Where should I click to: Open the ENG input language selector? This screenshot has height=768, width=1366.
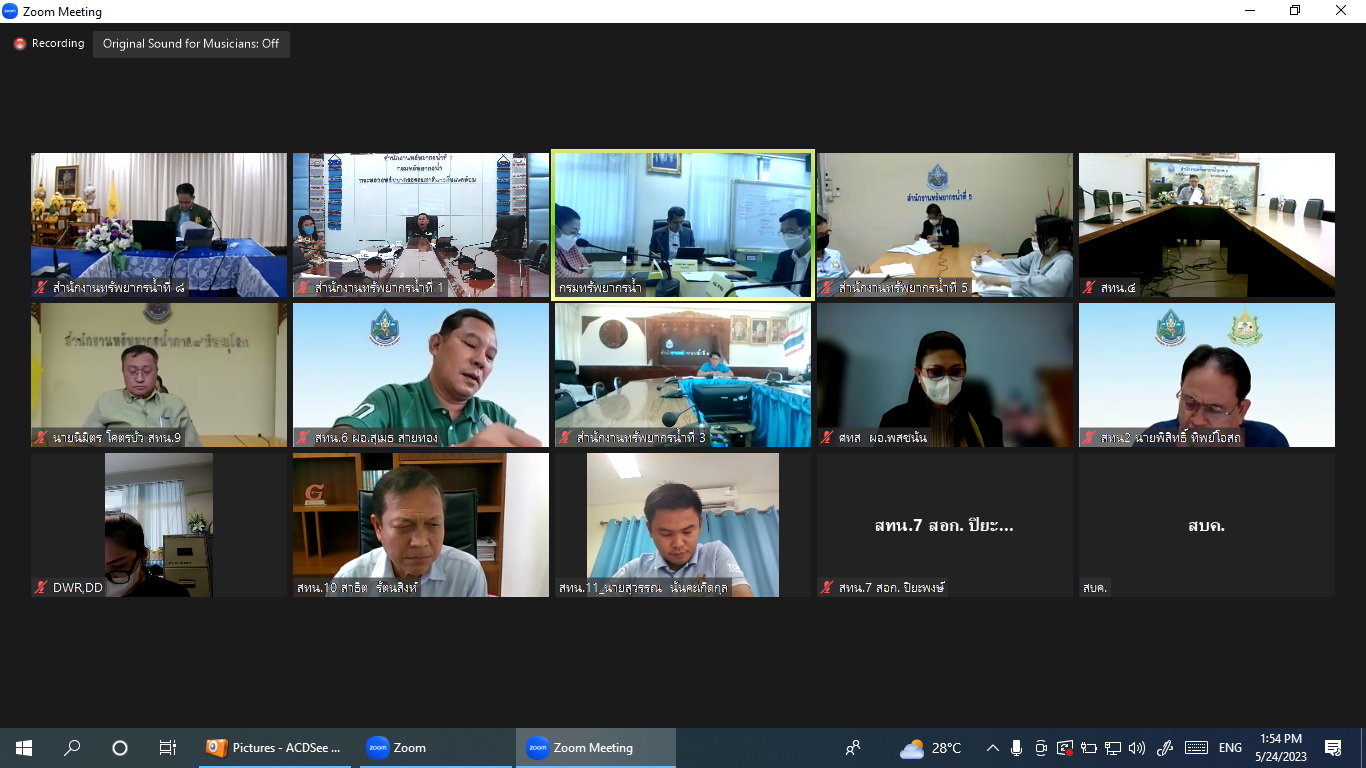point(1231,748)
